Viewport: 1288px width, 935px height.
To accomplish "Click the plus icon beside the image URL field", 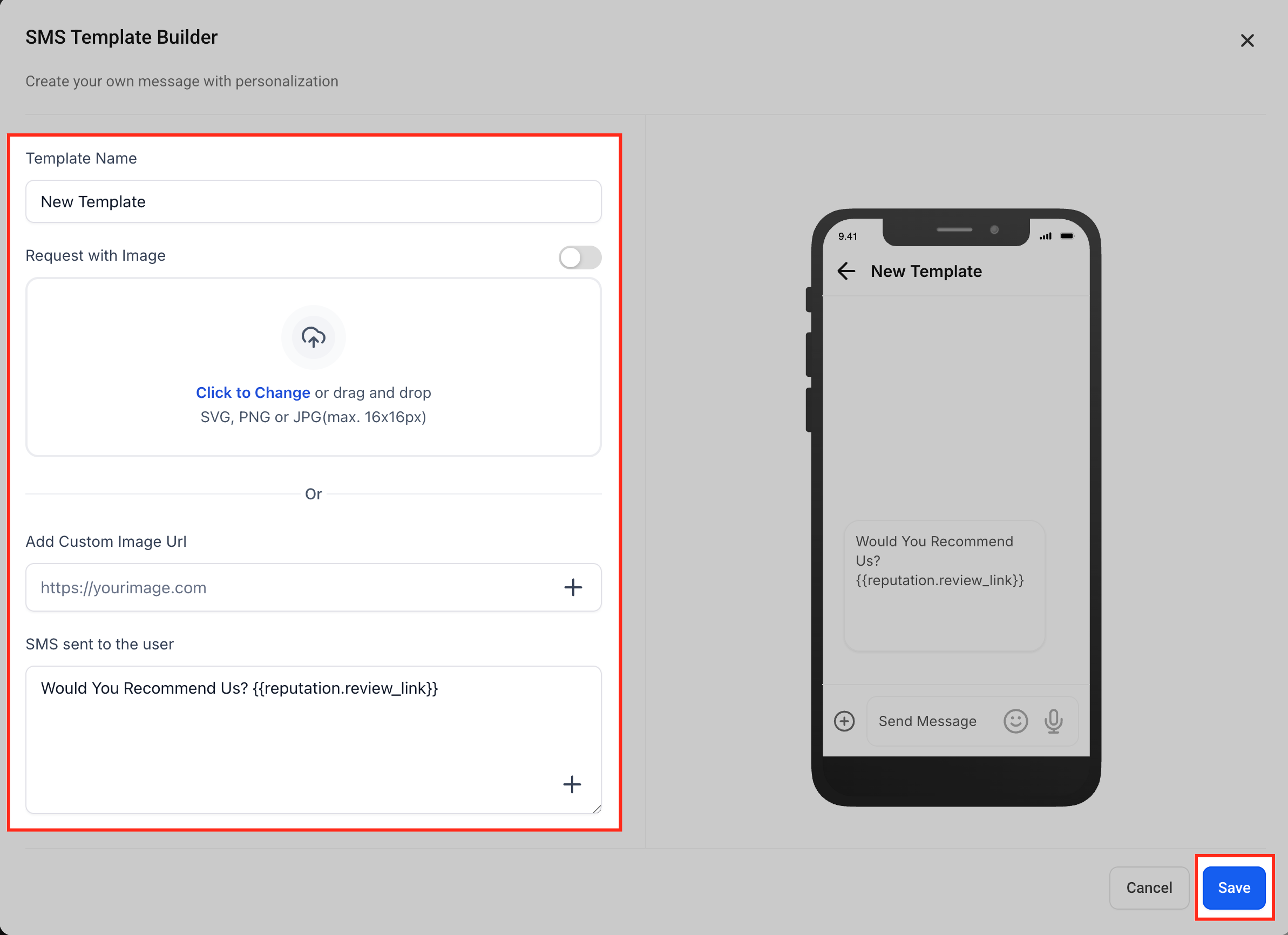I will pos(573,587).
